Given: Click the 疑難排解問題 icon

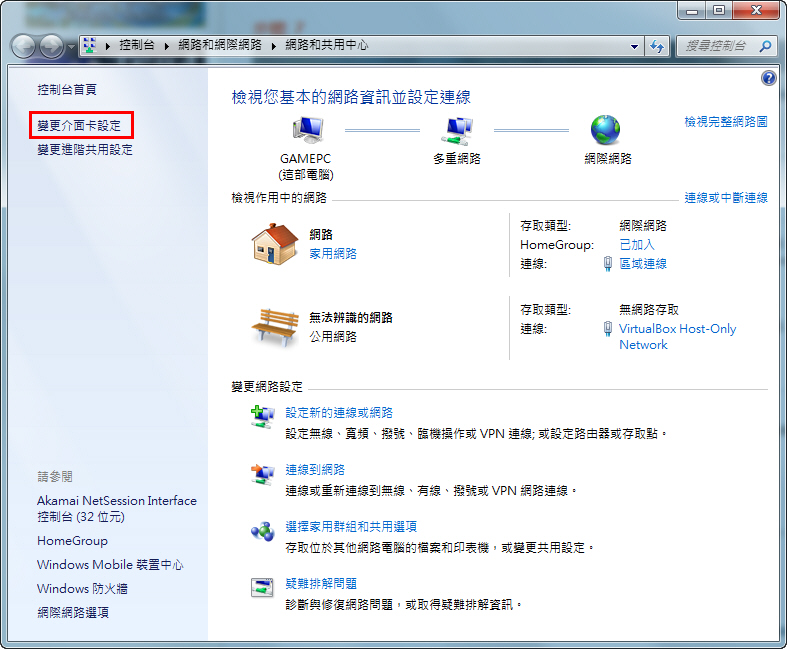Looking at the screenshot, I should (262, 587).
